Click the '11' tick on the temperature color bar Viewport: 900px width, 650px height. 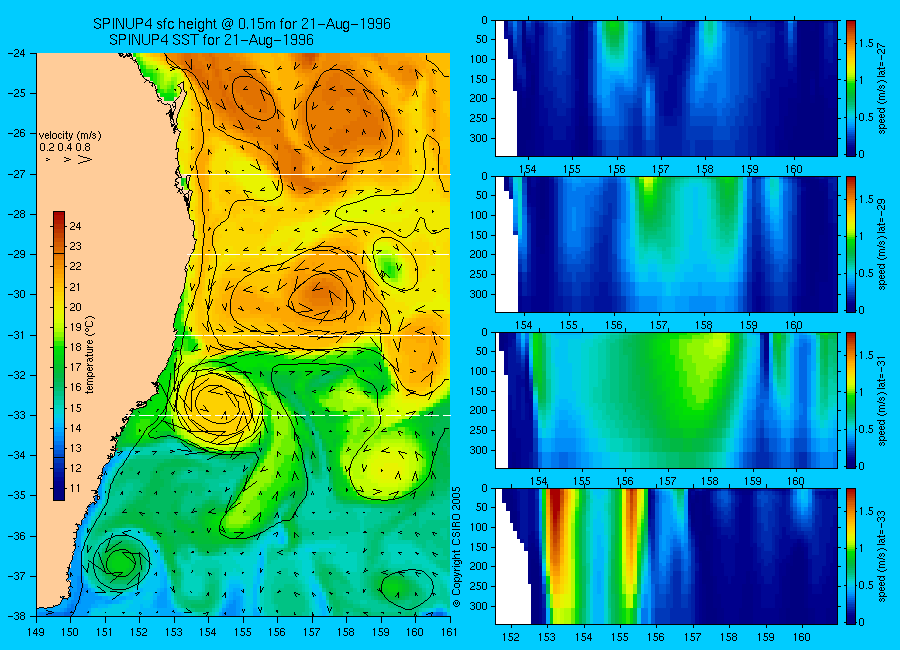click(75, 489)
